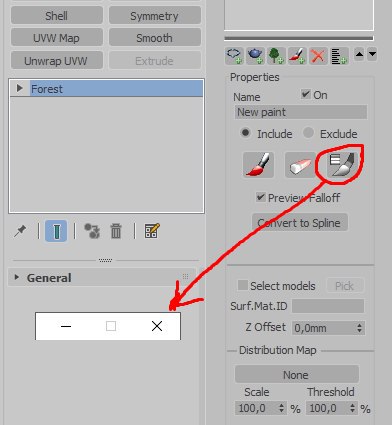This screenshot has width=392, height=425.
Task: Close the small floating window
Action: pos(157,326)
